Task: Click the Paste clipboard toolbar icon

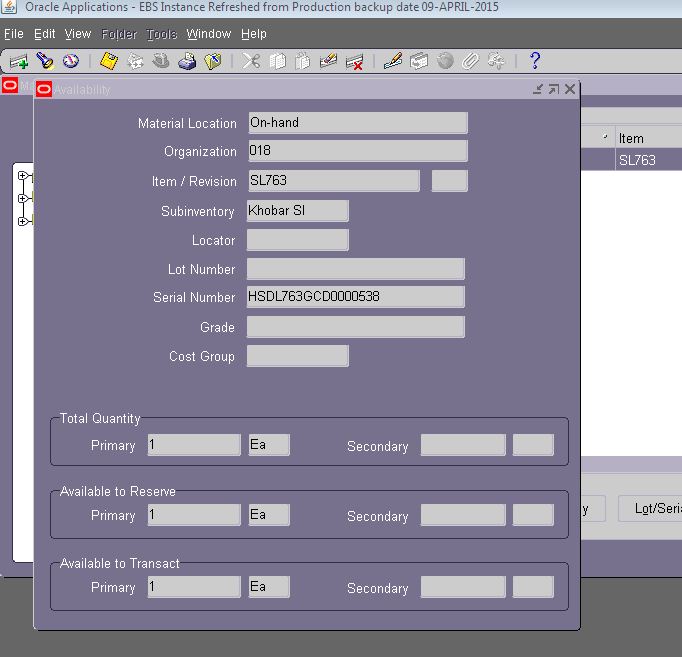Action: point(303,61)
